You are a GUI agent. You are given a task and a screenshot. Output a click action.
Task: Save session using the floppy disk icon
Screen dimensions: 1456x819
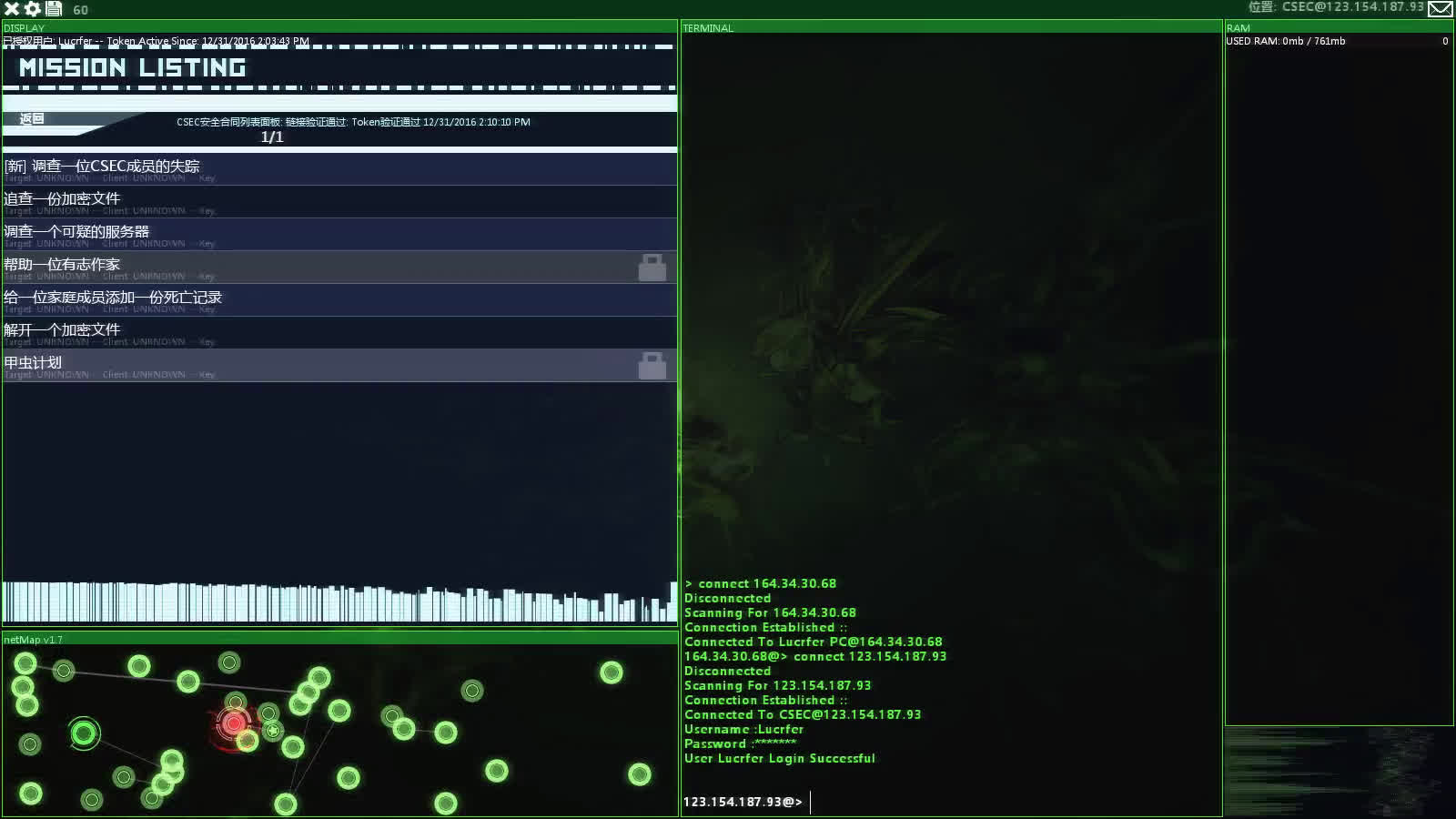[54, 9]
